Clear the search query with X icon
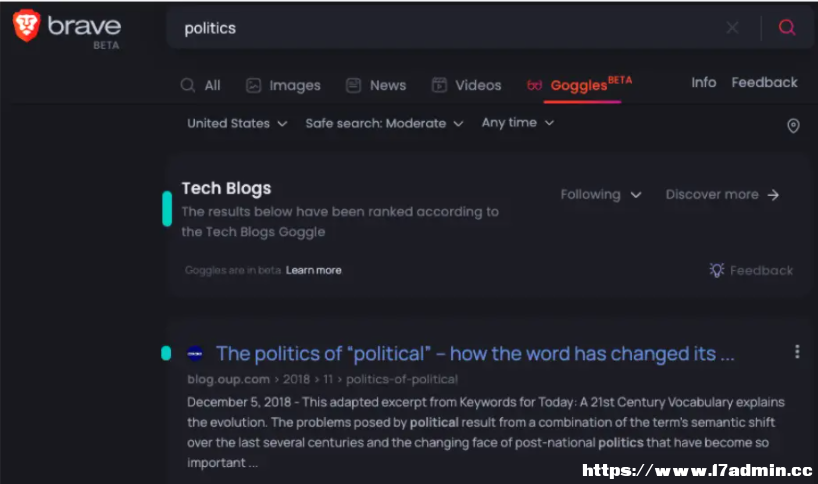 tap(732, 28)
